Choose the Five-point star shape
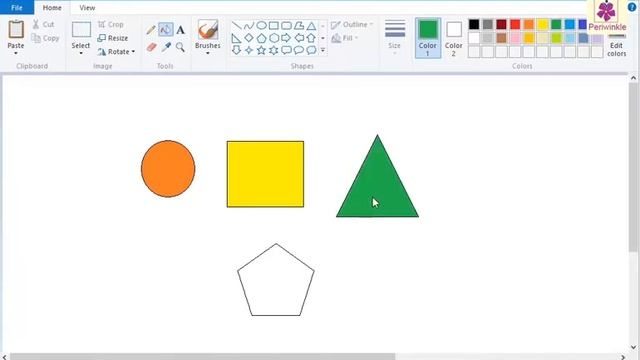 [261, 50]
